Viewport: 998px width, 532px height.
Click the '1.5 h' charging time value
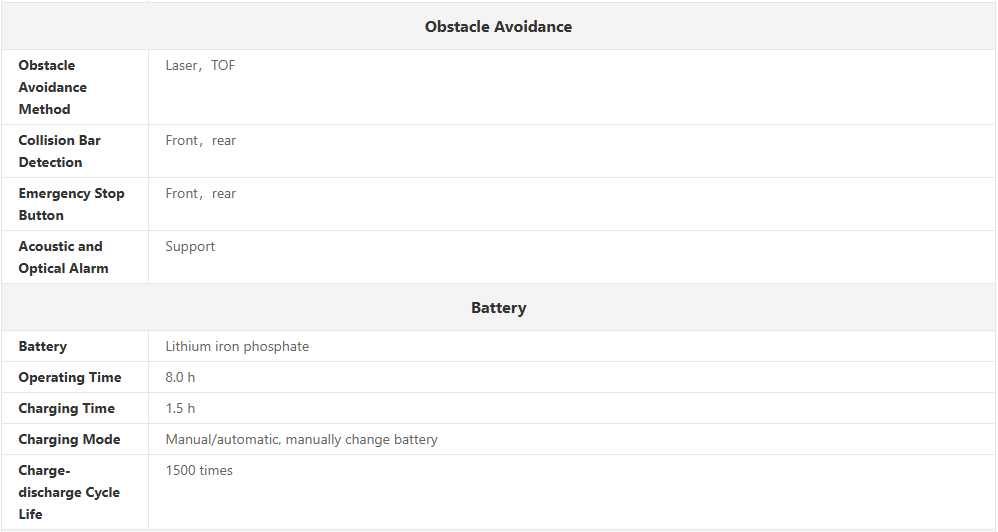180,409
